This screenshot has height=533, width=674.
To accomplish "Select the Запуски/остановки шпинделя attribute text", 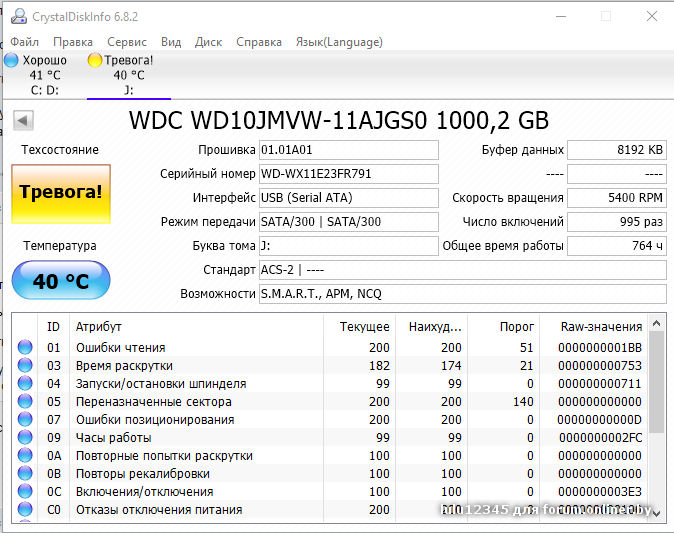I will click(x=161, y=383).
